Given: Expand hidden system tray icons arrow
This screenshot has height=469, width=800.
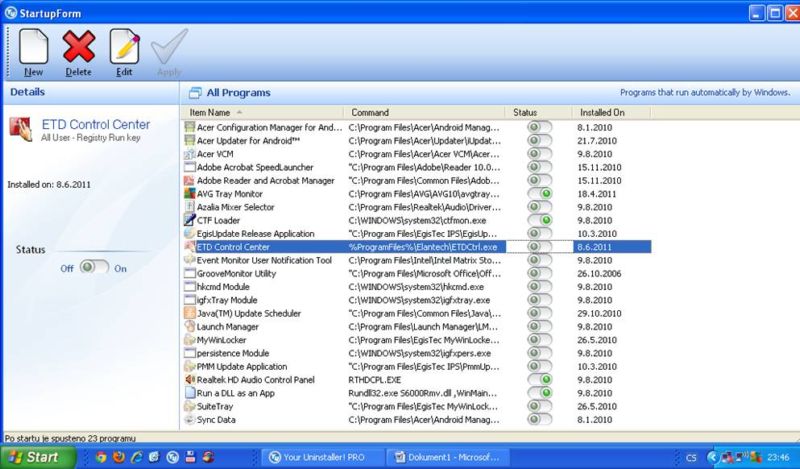Looking at the screenshot, I should [x=712, y=457].
